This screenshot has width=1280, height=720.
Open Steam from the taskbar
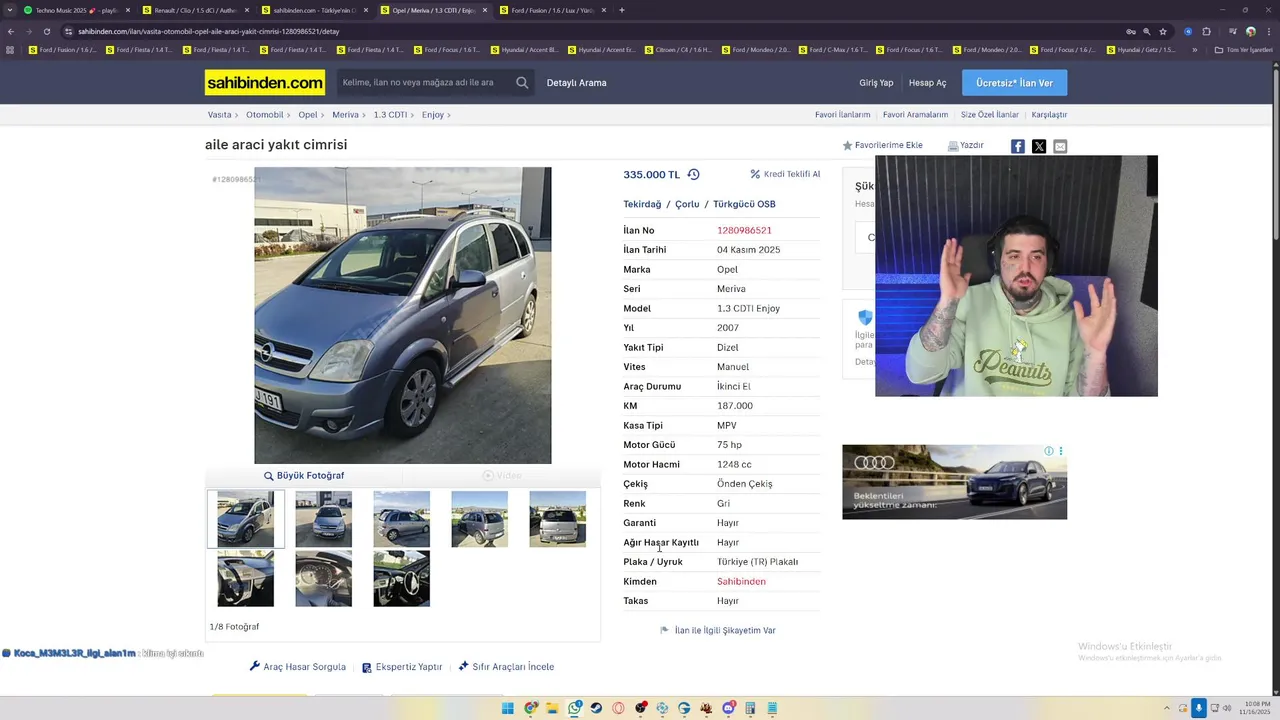[x=597, y=708]
